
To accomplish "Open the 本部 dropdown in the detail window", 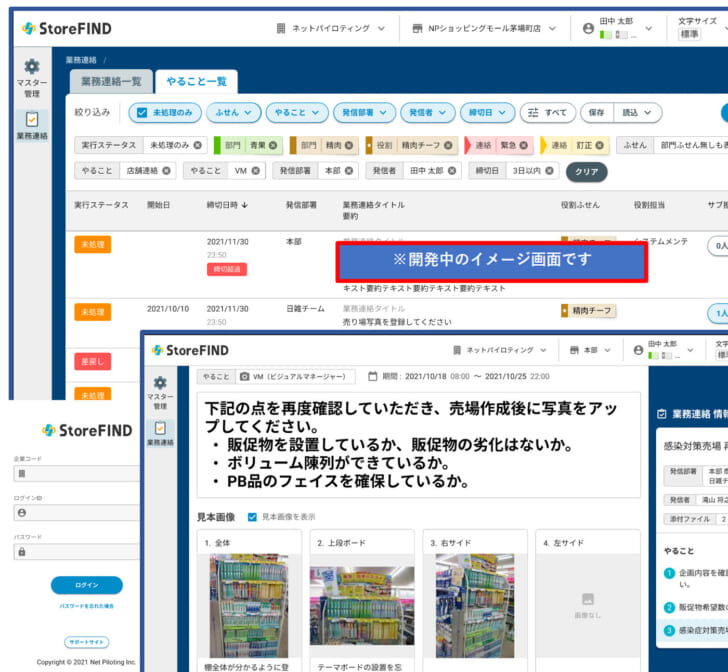I will 590,350.
